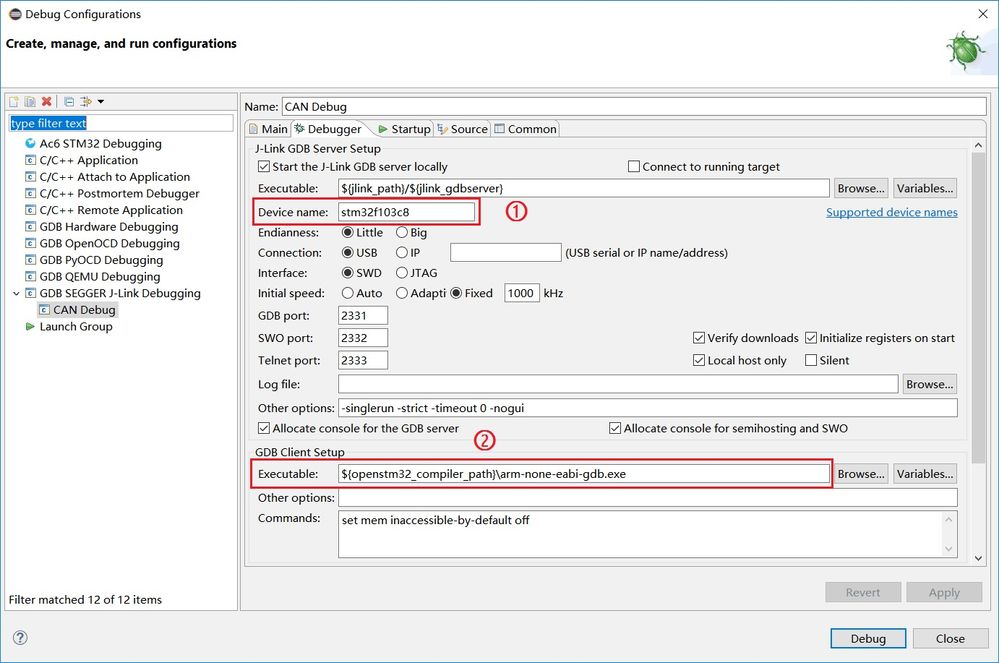Click Browse button for Log file
Image resolution: width=999 pixels, height=663 pixels.
[x=930, y=384]
